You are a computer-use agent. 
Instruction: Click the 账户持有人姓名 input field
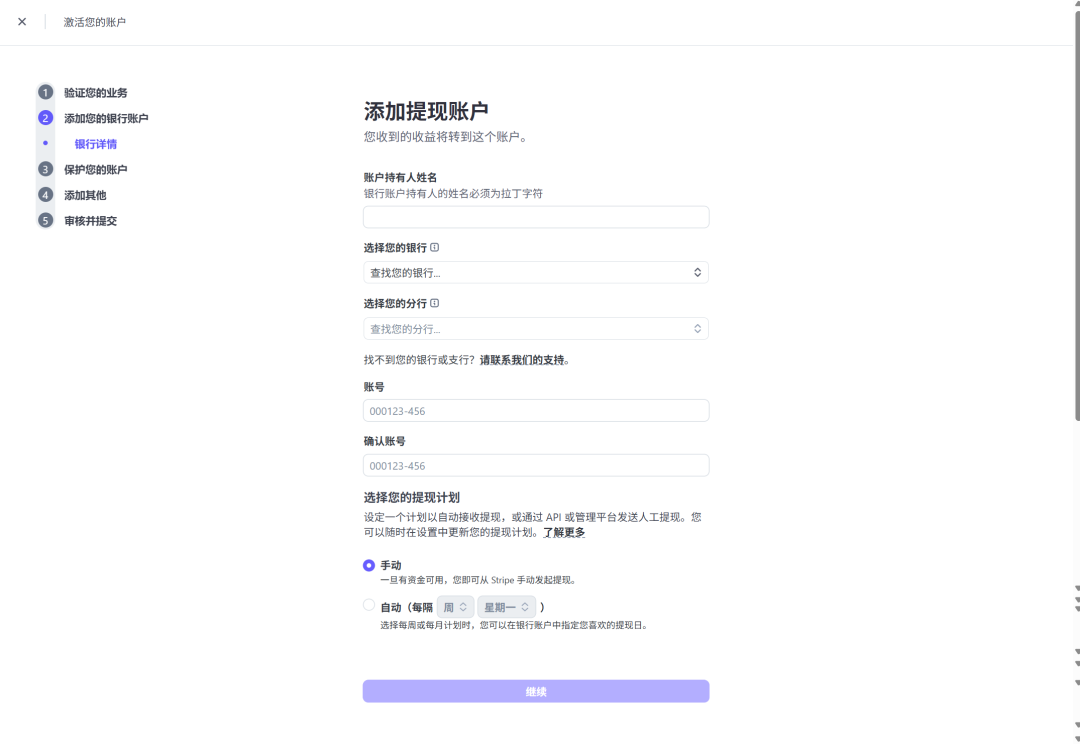tap(536, 216)
